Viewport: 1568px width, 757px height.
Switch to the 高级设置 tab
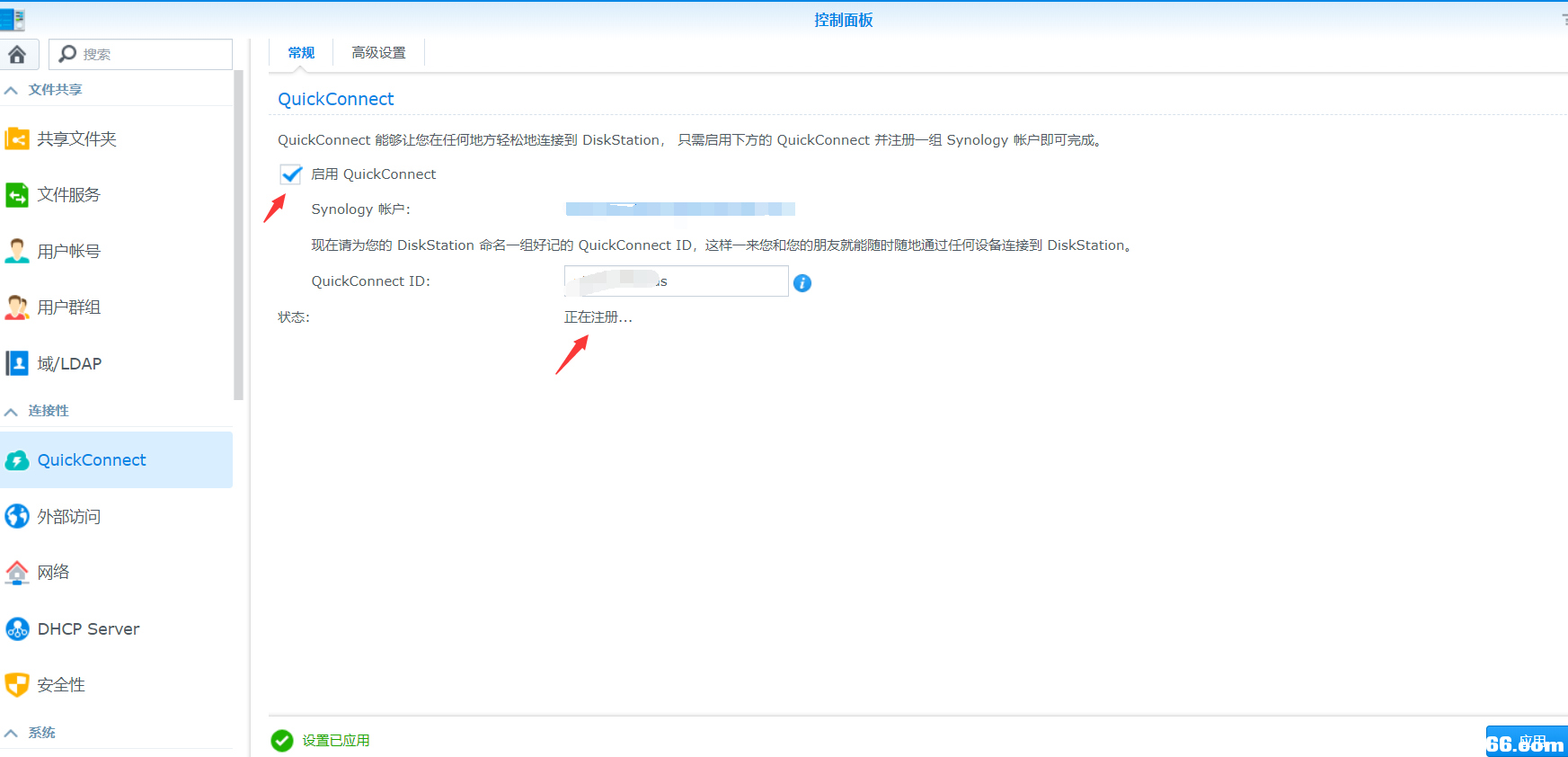(378, 53)
